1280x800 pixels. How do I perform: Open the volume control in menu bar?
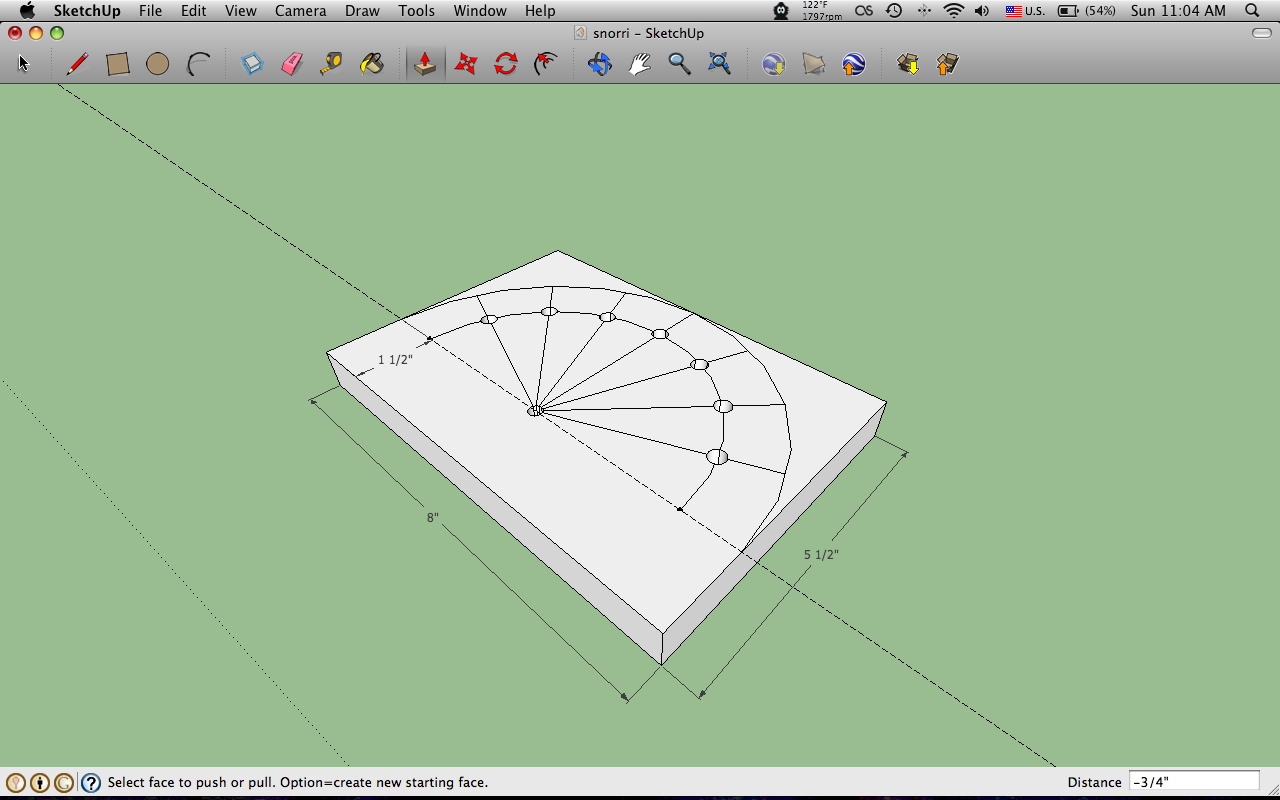[x=982, y=11]
